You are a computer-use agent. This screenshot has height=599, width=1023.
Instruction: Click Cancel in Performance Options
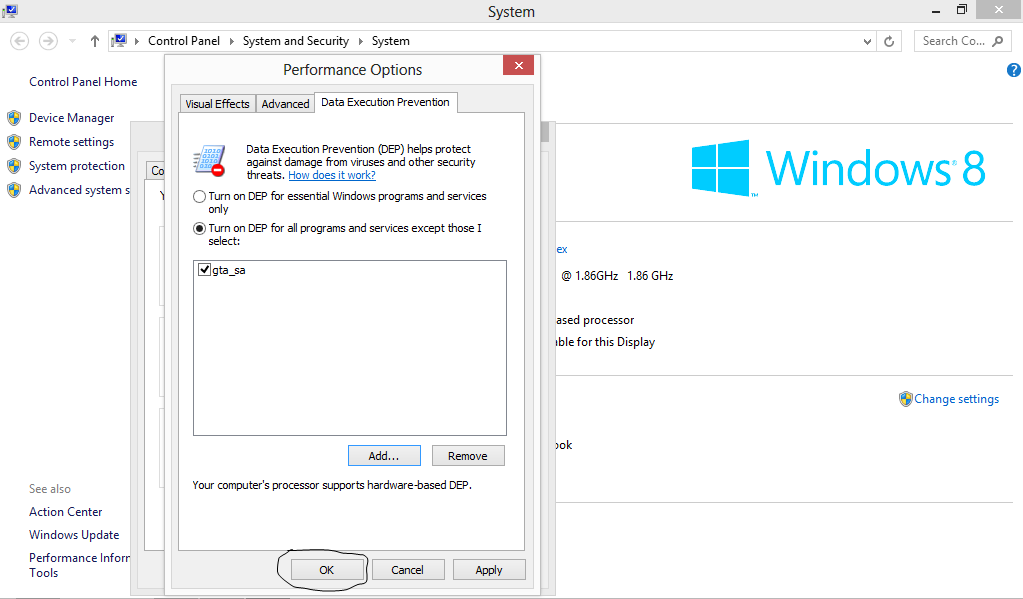[408, 570]
